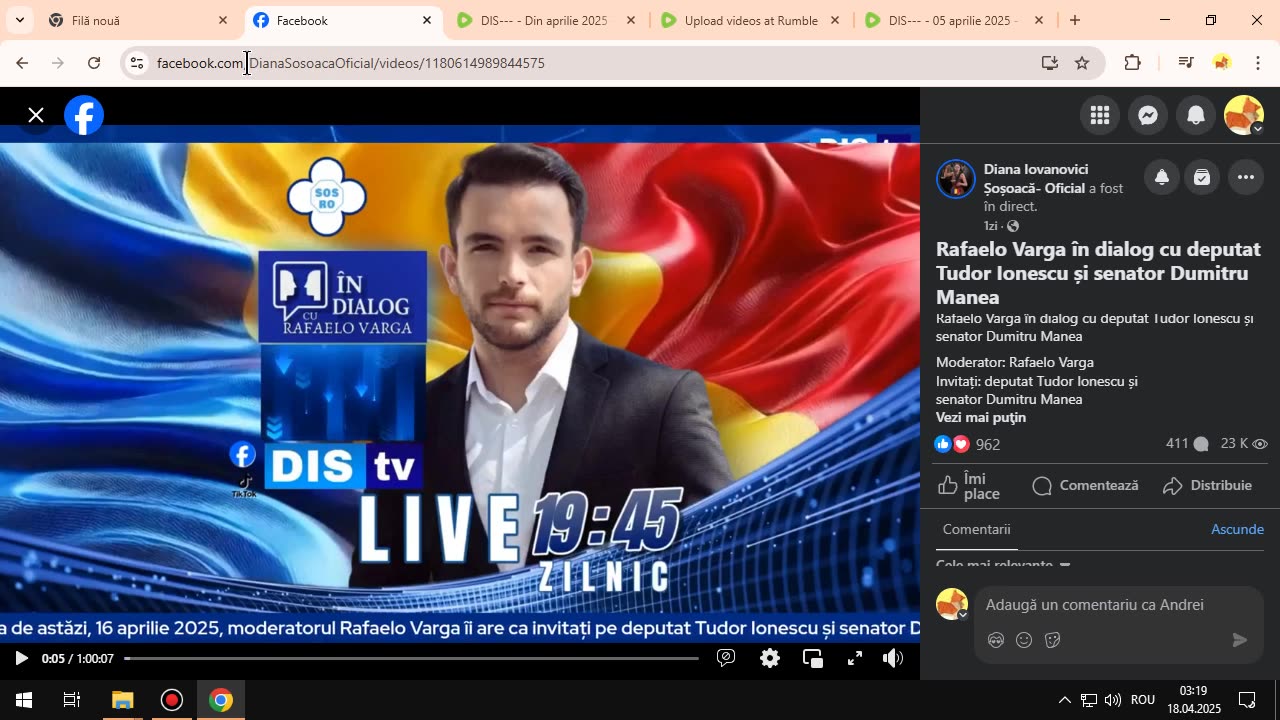The image size is (1280, 720).
Task: Open the screen recorder taskbar app
Action: point(172,700)
